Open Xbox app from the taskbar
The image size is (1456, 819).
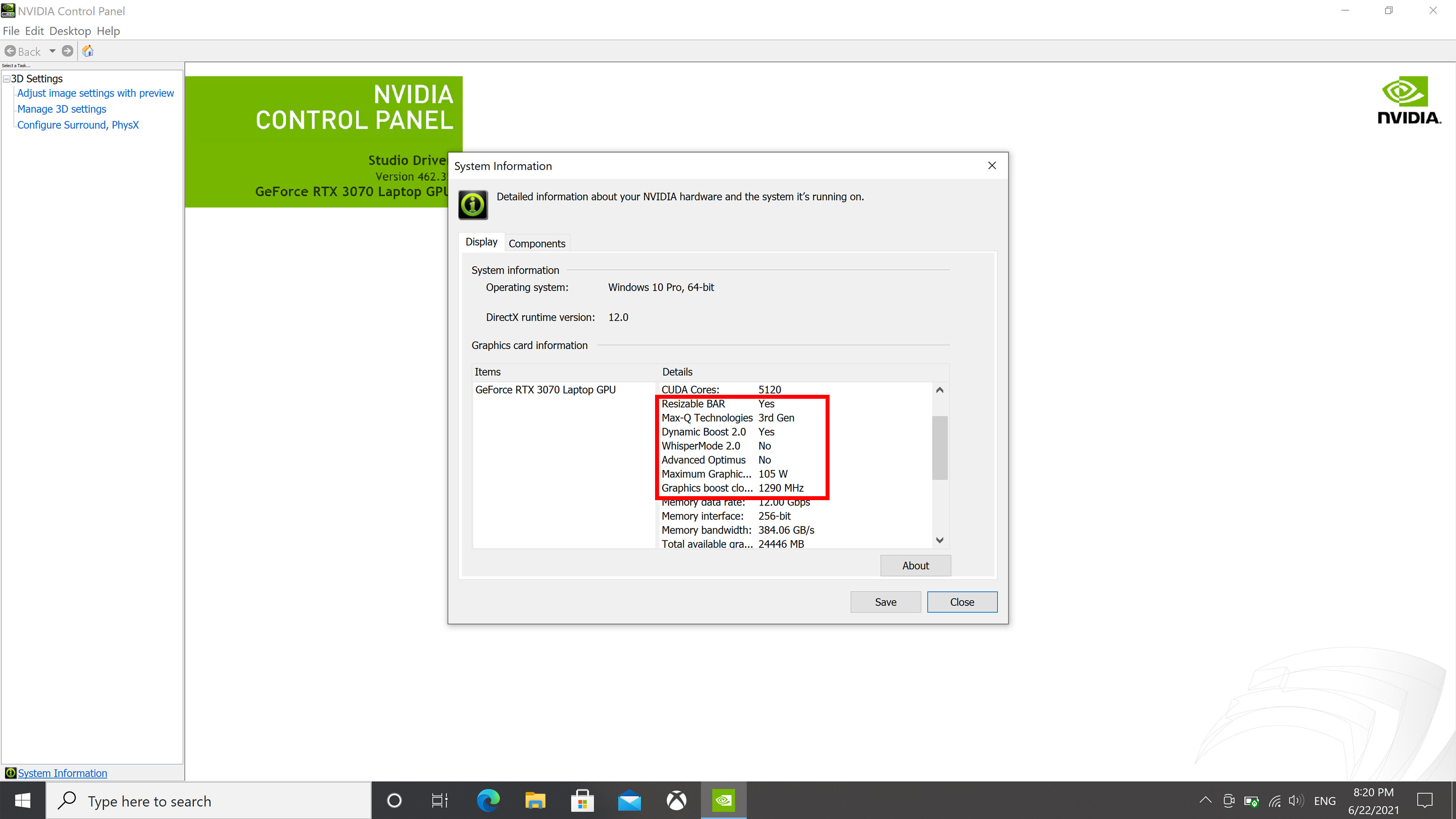coord(676,801)
